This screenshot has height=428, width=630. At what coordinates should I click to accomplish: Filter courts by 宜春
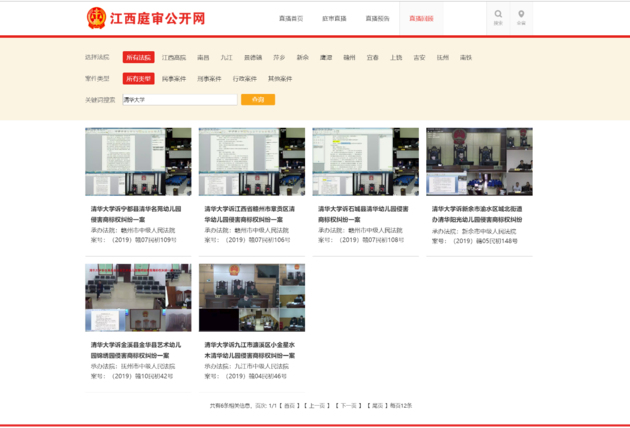[372, 57]
